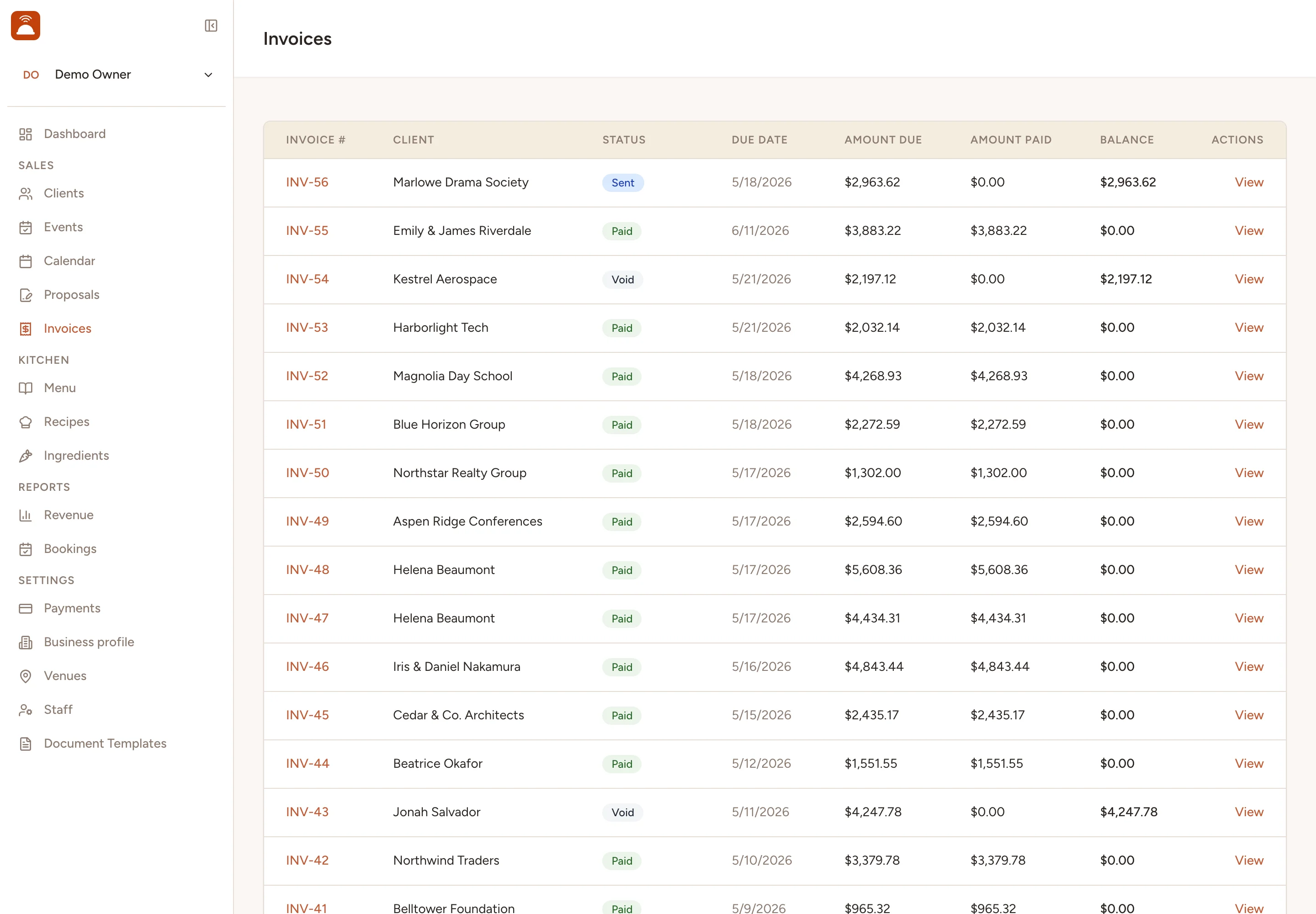1316x914 pixels.
Task: Click the AMOUNT DUE column header
Action: click(883, 140)
